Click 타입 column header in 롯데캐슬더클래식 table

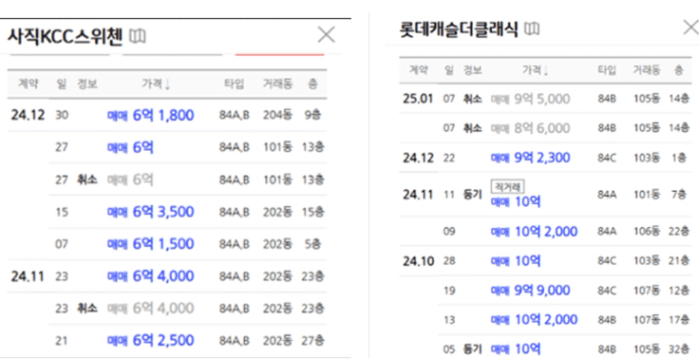[x=607, y=70]
